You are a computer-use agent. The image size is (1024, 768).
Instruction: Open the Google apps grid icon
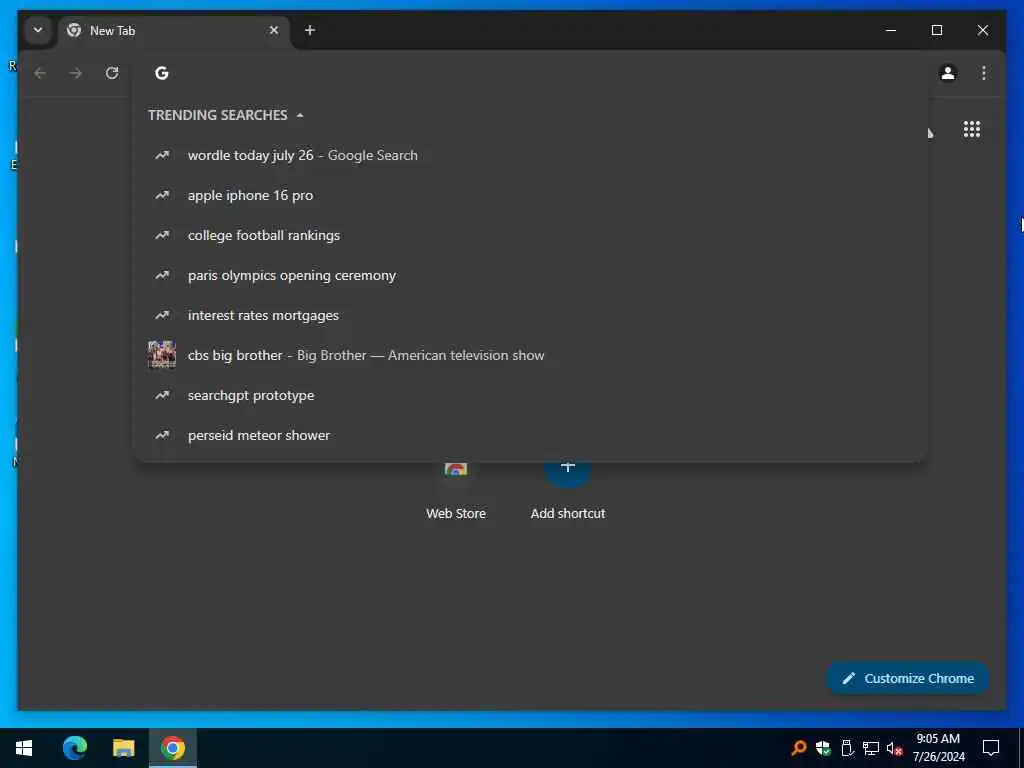click(972, 129)
